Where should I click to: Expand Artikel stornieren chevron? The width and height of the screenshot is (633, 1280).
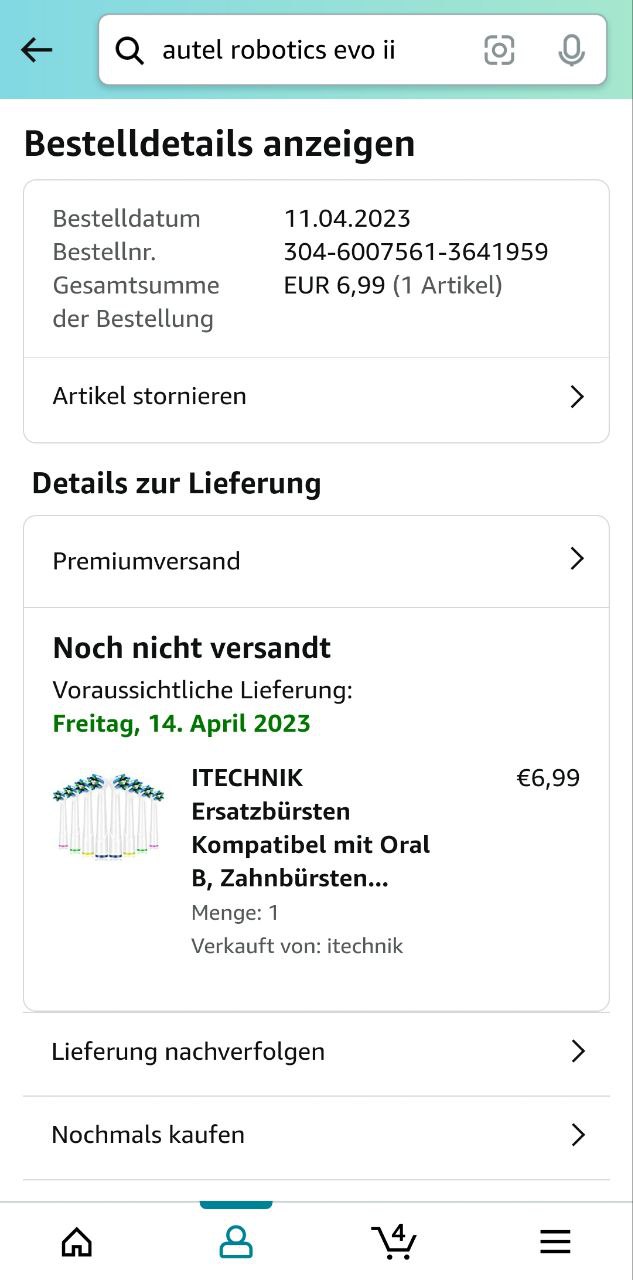point(577,397)
